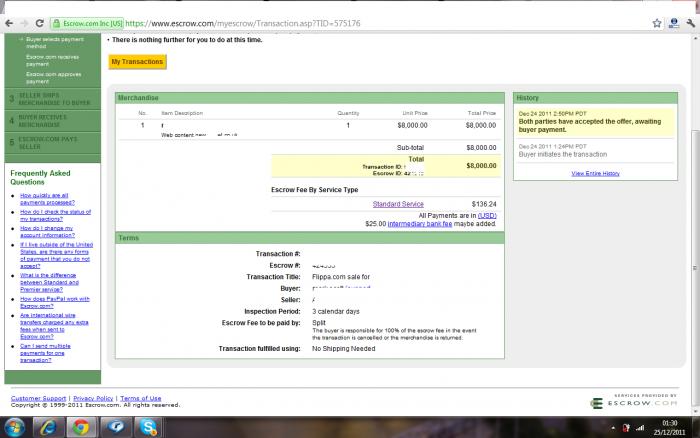Open FAQ about international wire transfer fees
700x438 pixels.
[54, 325]
